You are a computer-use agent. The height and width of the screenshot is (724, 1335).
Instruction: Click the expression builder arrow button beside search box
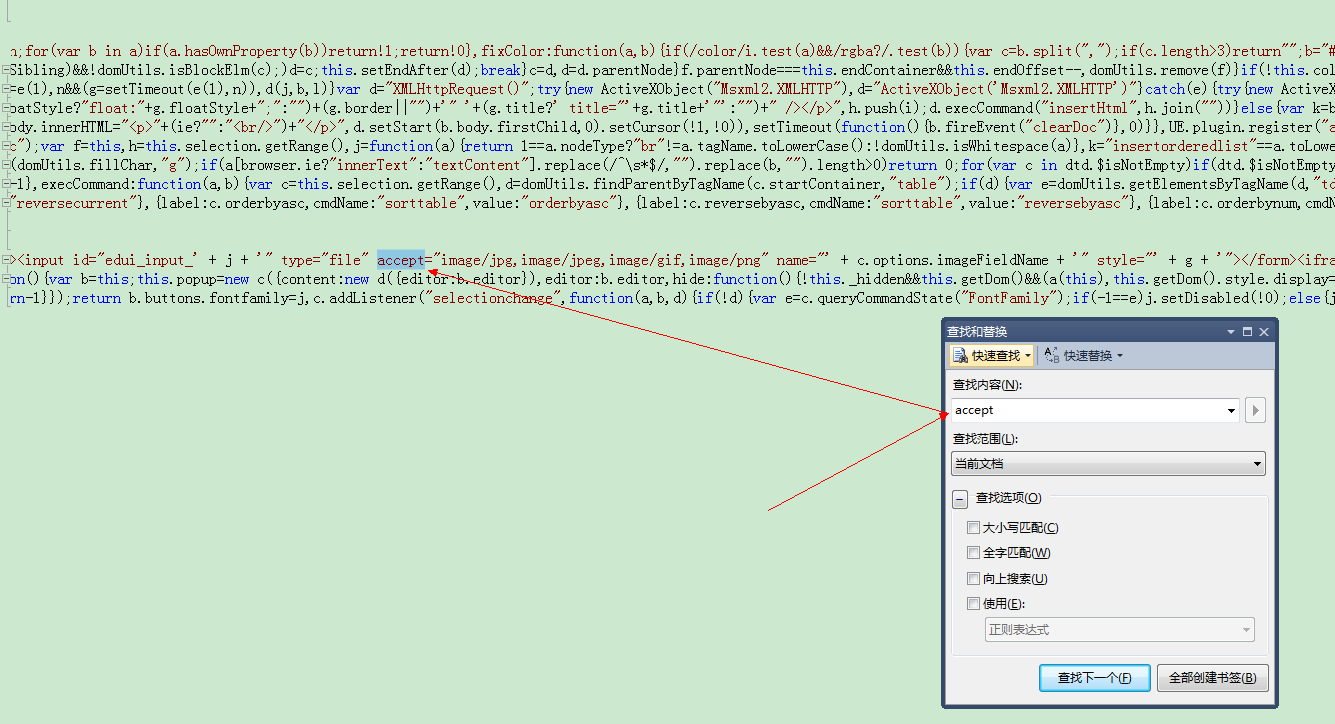pos(1255,410)
